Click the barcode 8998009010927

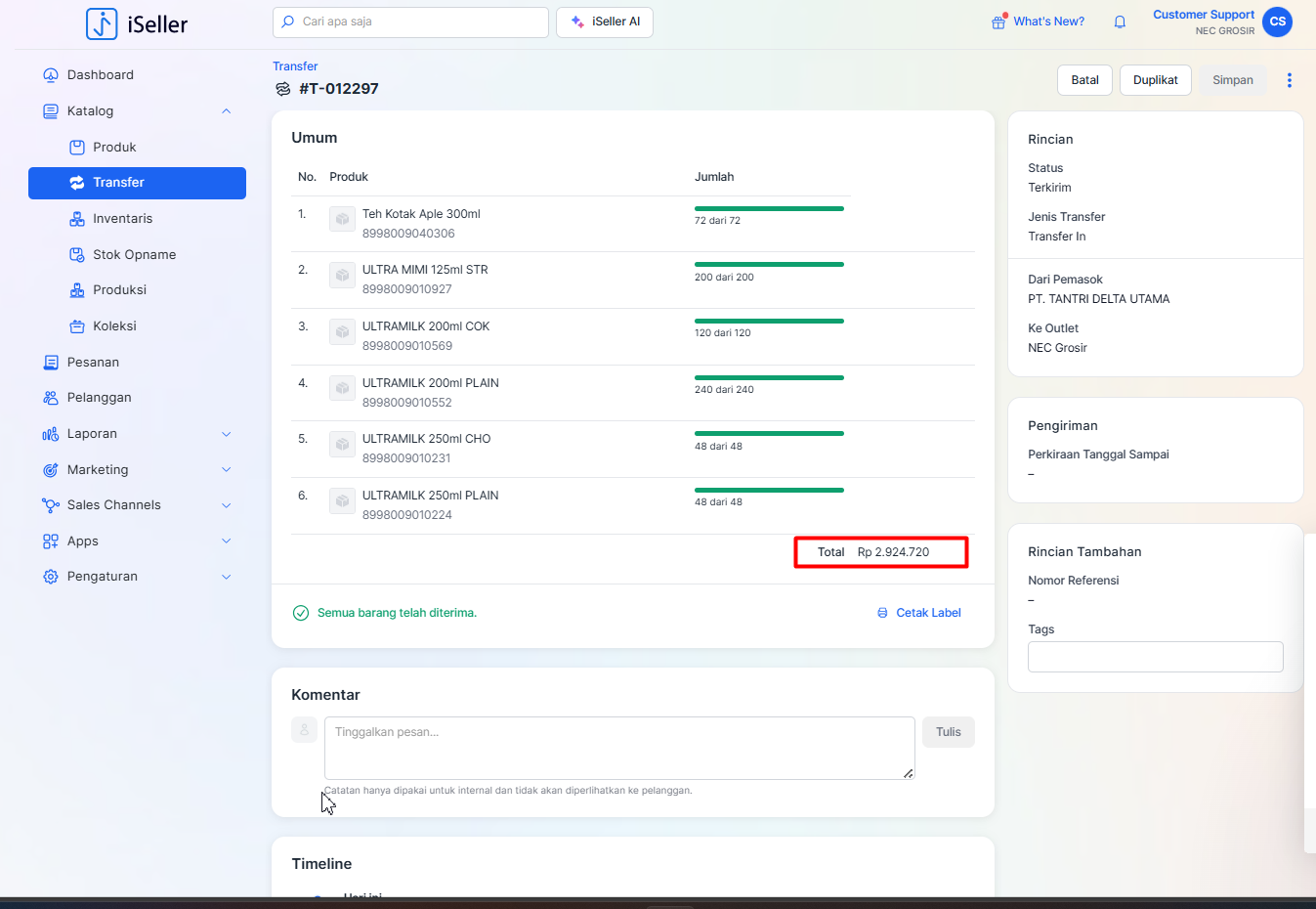(x=407, y=289)
